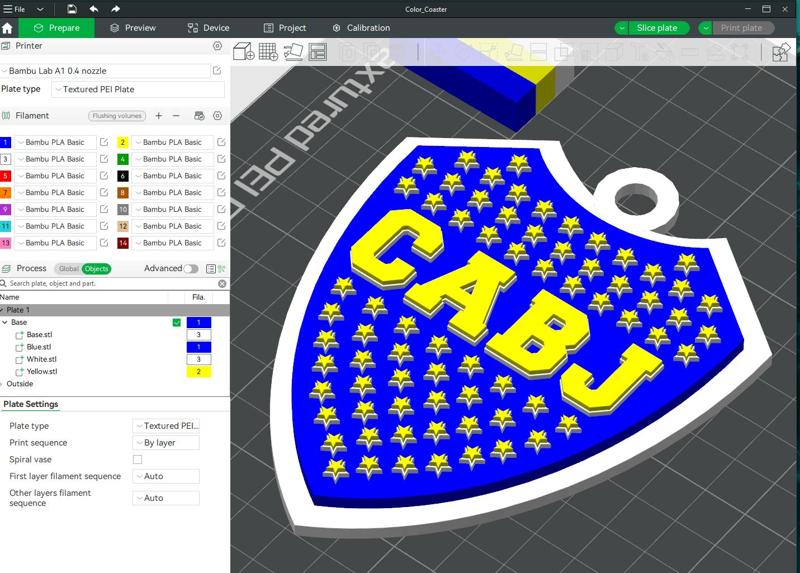Save the project with the disk icon
Viewport: 800px width, 573px height.
(x=72, y=9)
